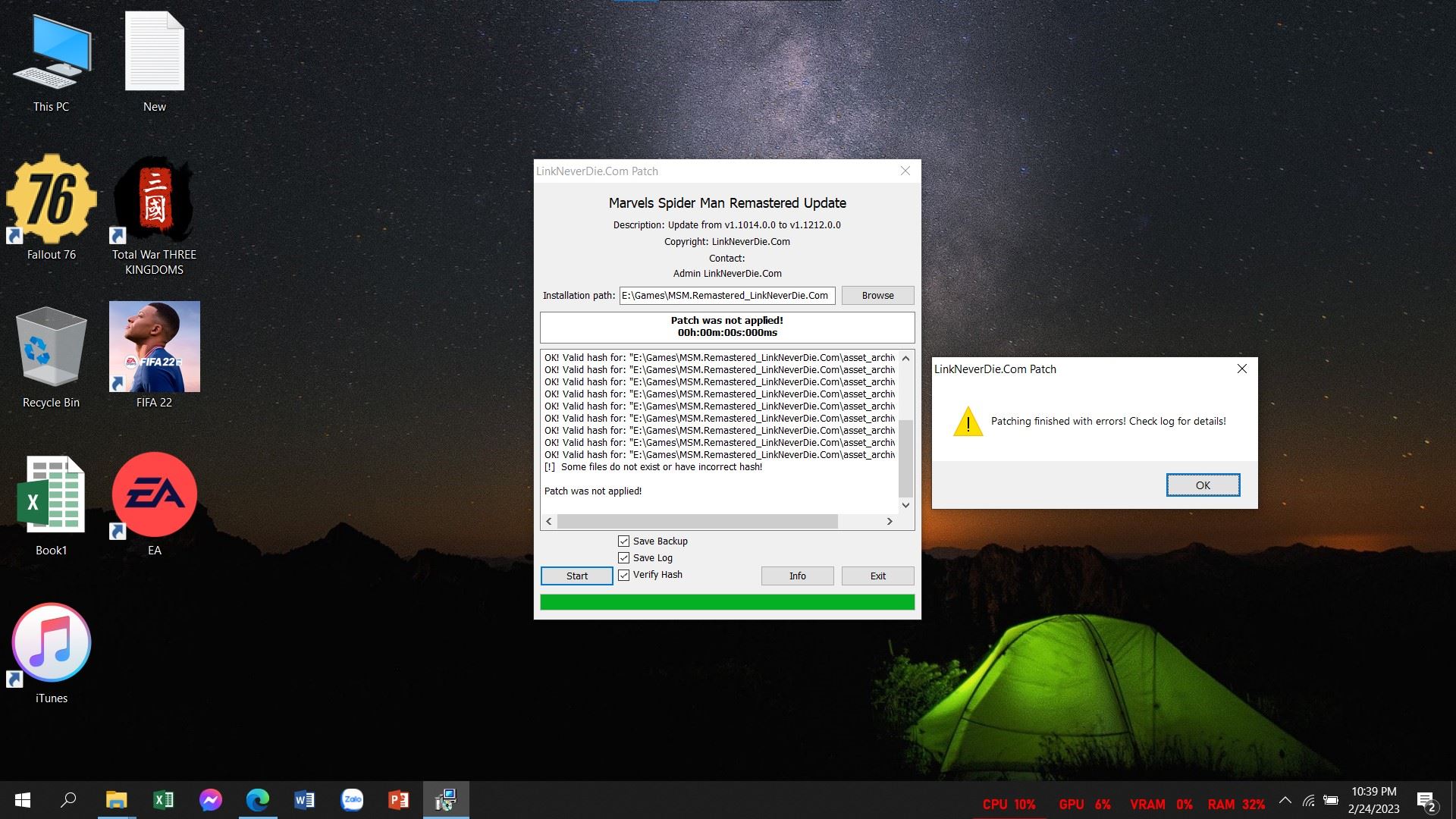Screen dimensions: 1456x819
Task: Click Description update version text
Action: [727, 225]
